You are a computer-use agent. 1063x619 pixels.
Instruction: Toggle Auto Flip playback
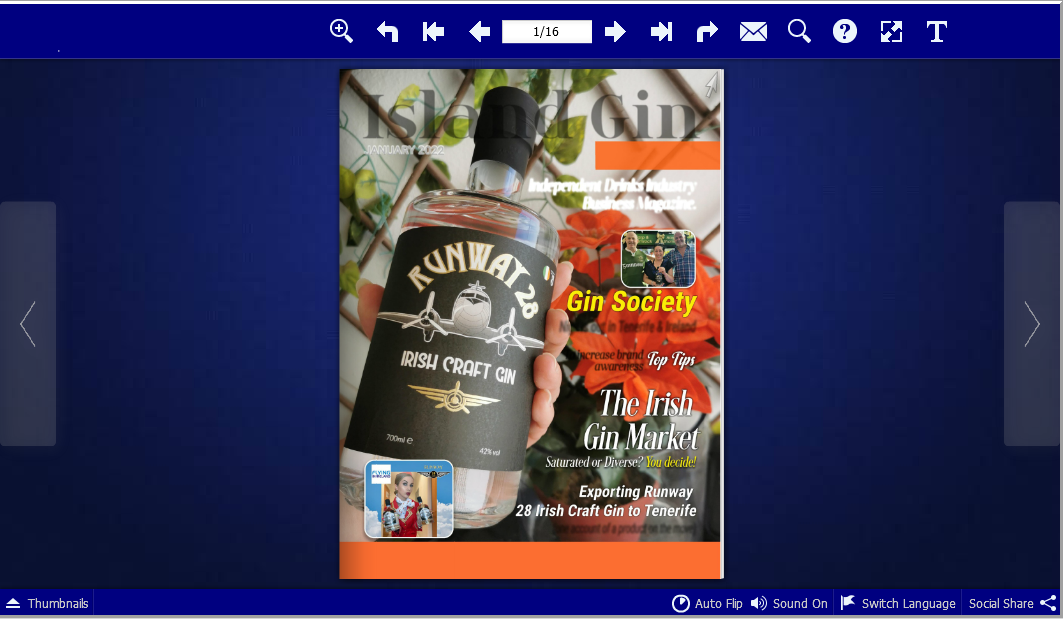click(x=707, y=603)
